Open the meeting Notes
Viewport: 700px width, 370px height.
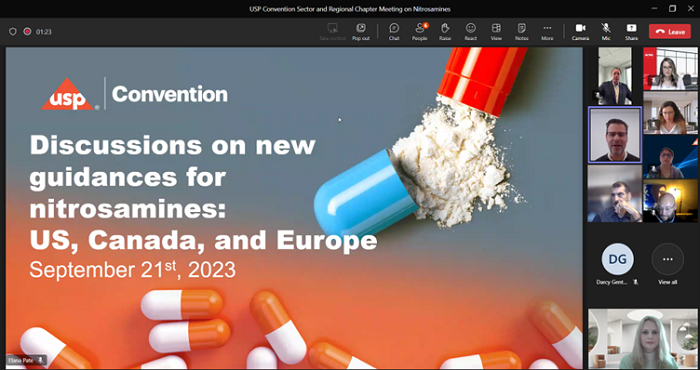[x=521, y=32]
